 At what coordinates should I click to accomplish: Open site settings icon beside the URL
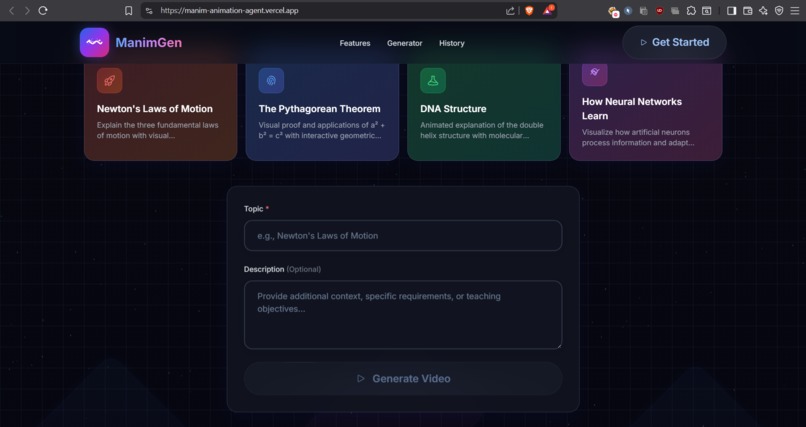click(149, 10)
